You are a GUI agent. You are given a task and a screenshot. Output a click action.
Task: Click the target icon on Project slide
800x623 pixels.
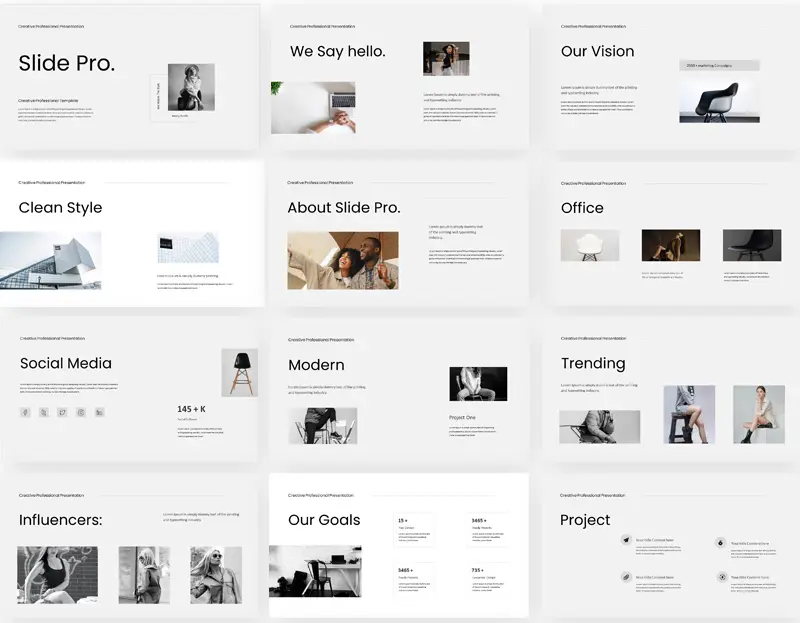coord(720,577)
